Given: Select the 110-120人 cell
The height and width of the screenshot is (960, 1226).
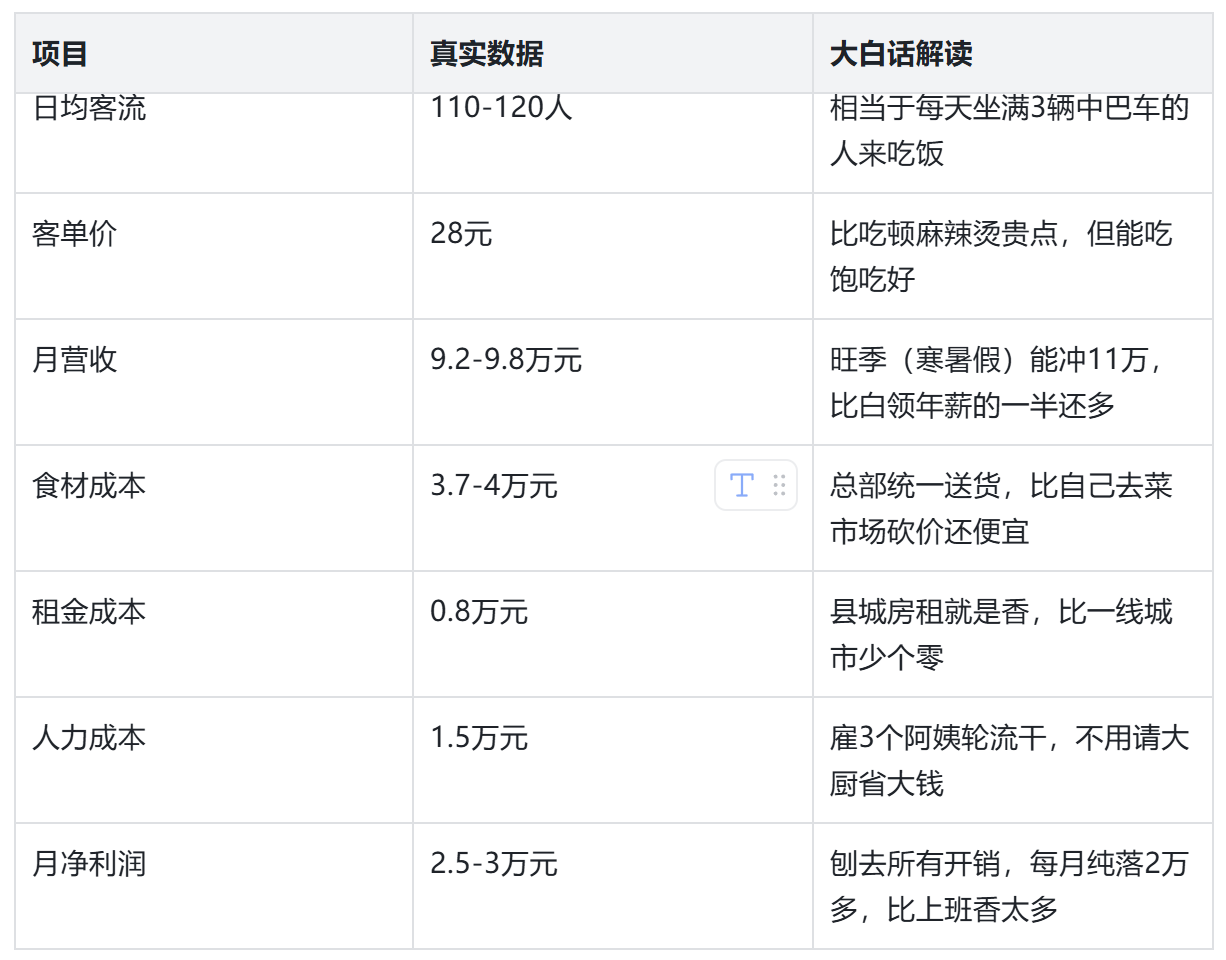Looking at the screenshot, I should coord(501,108).
